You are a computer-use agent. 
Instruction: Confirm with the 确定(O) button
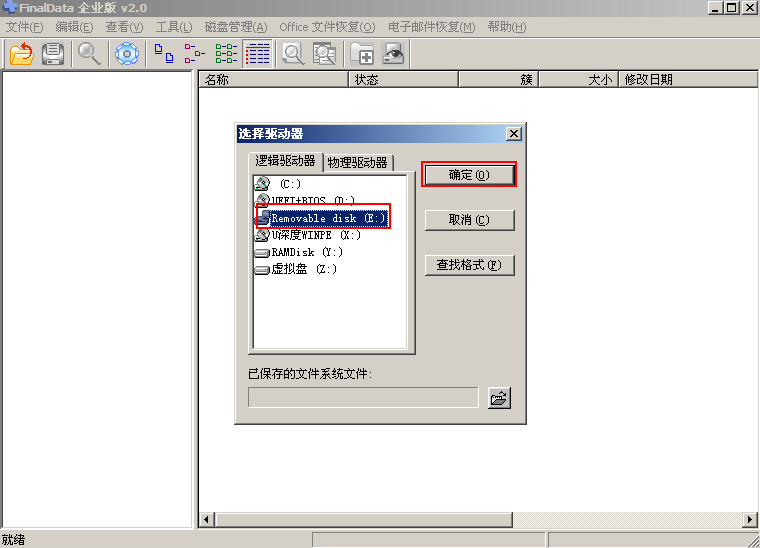(x=469, y=175)
